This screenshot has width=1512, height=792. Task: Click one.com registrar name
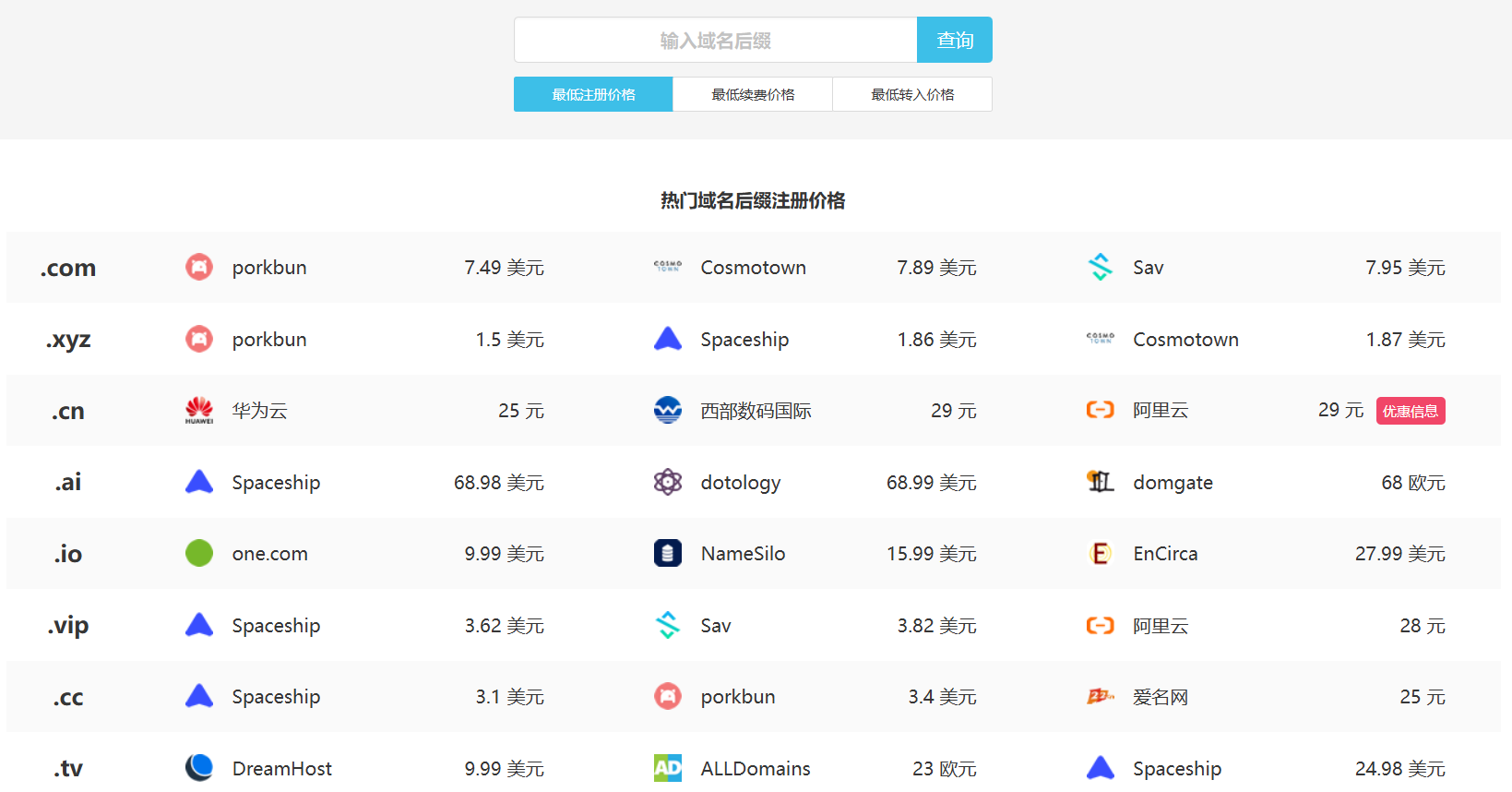coord(270,554)
